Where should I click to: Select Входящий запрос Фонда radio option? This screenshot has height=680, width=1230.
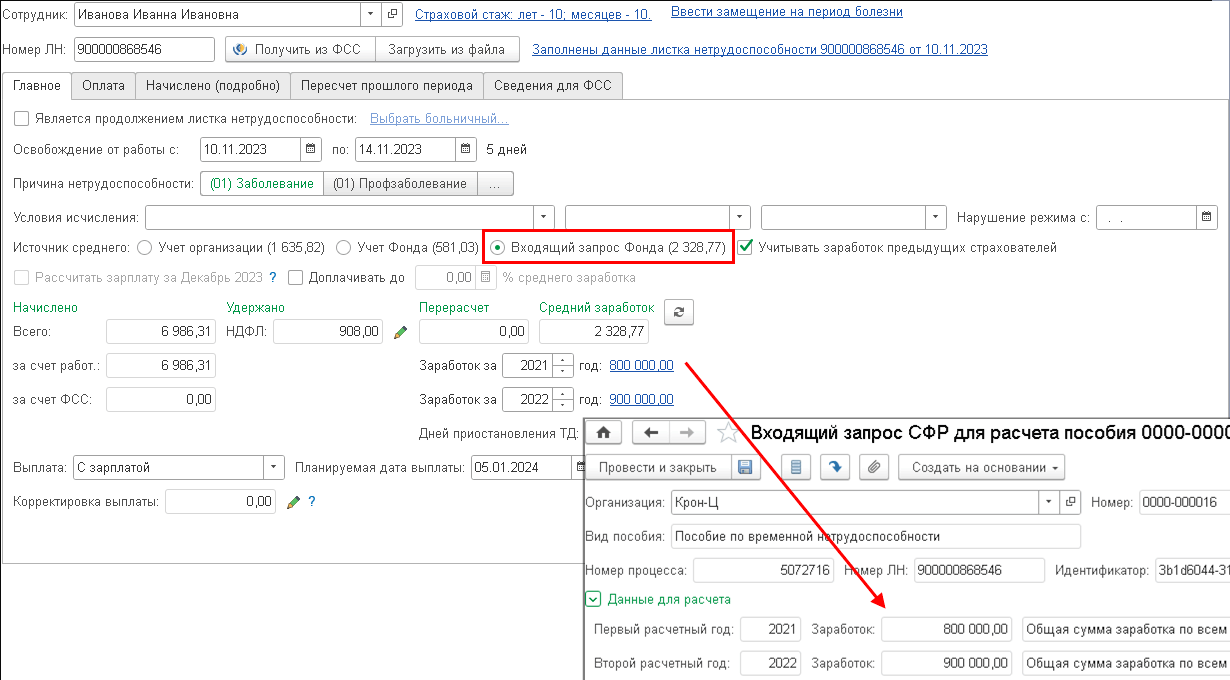pos(497,247)
